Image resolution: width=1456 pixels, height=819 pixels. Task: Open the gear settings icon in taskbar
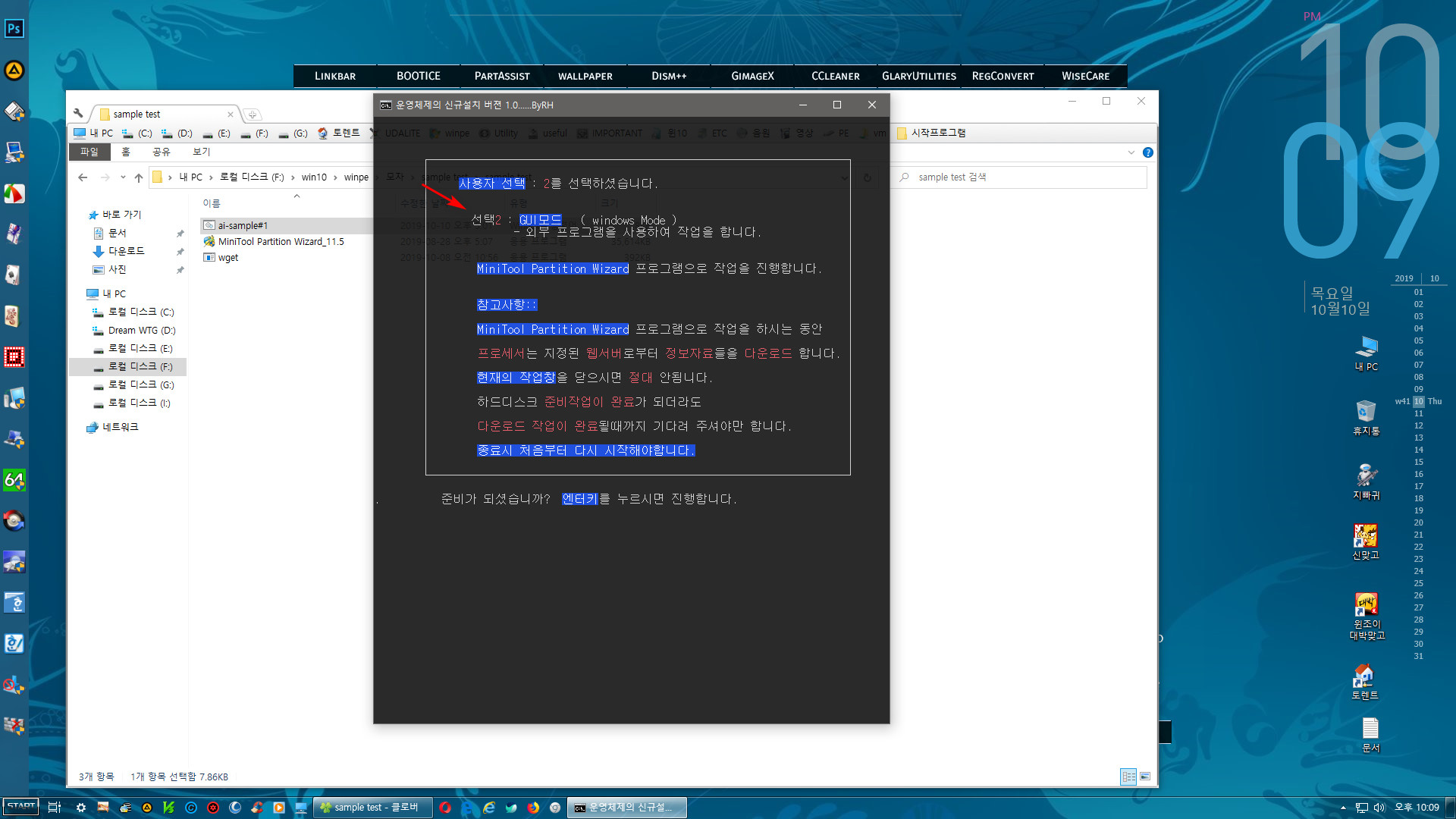pyautogui.click(x=81, y=808)
